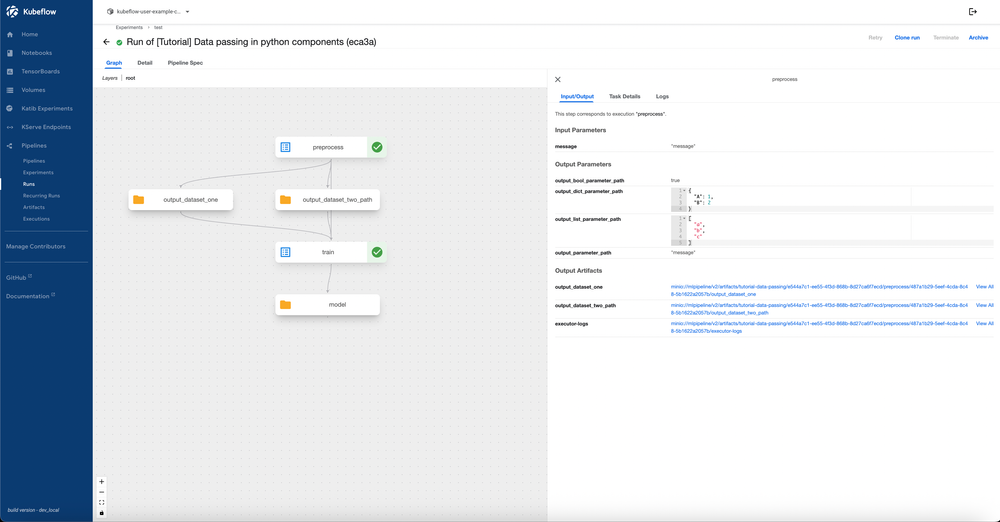Click the fit-view graph control
The image size is (1000, 522).
(101, 502)
